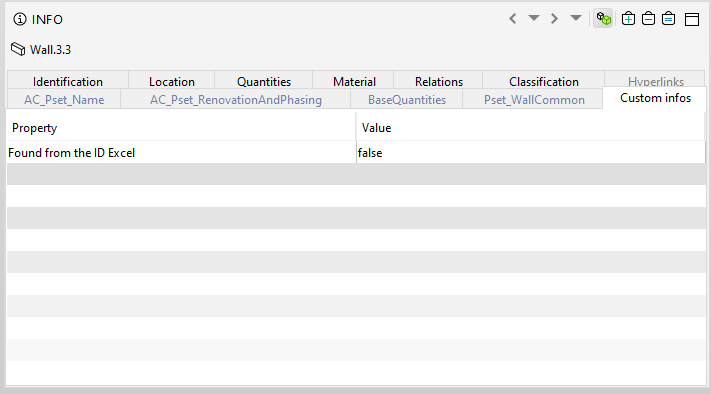Select the Material tab
The width and height of the screenshot is (711, 394).
pos(354,81)
